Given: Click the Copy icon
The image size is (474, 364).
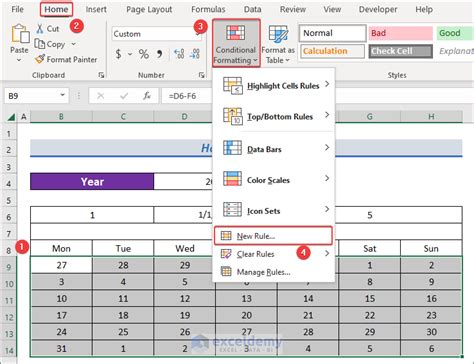Looking at the screenshot, I should [x=39, y=44].
